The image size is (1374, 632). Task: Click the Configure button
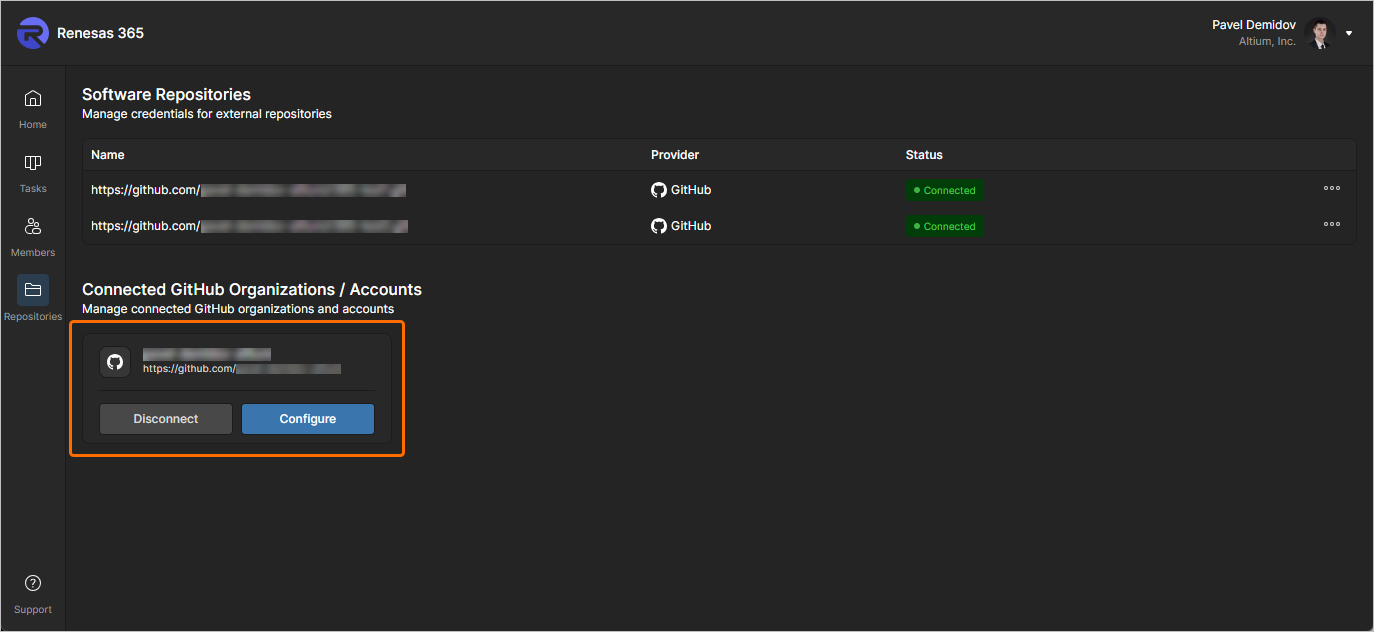pyautogui.click(x=308, y=419)
